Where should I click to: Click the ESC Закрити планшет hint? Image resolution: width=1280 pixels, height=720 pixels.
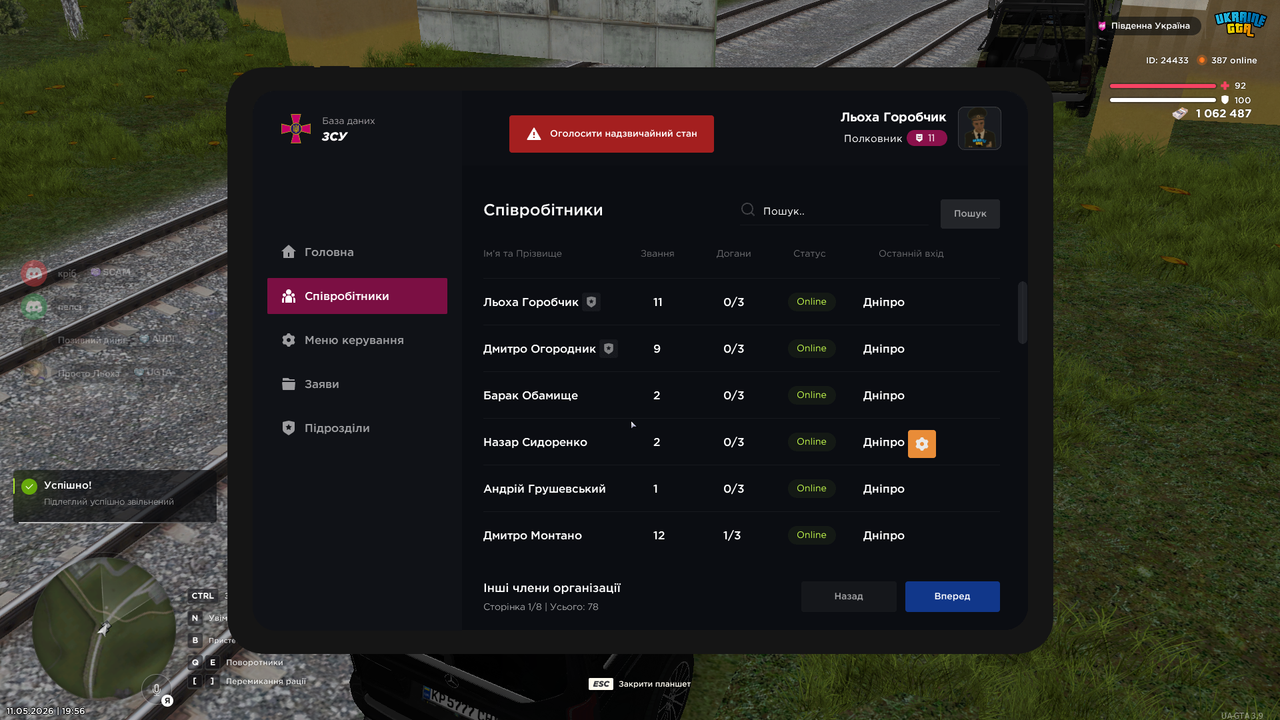640,684
